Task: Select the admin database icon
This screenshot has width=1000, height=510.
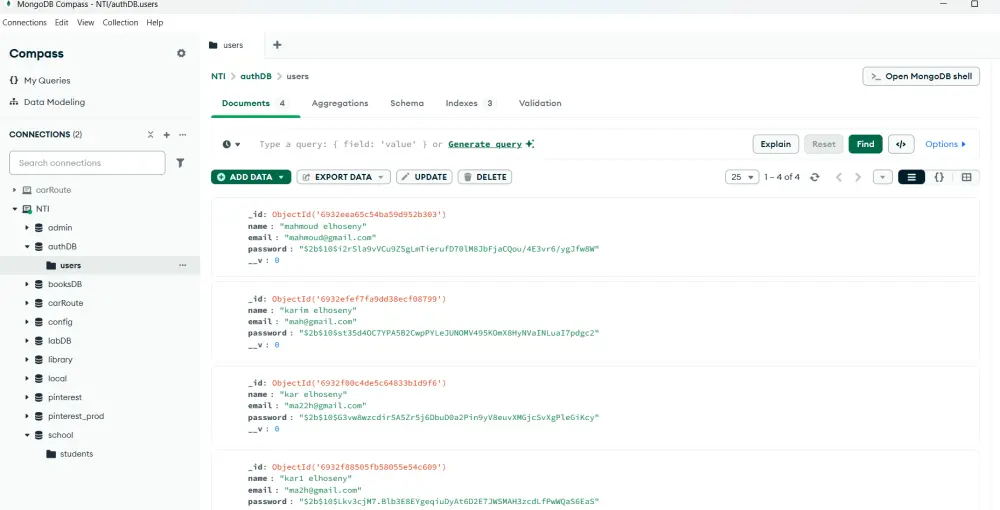Action: (x=39, y=228)
